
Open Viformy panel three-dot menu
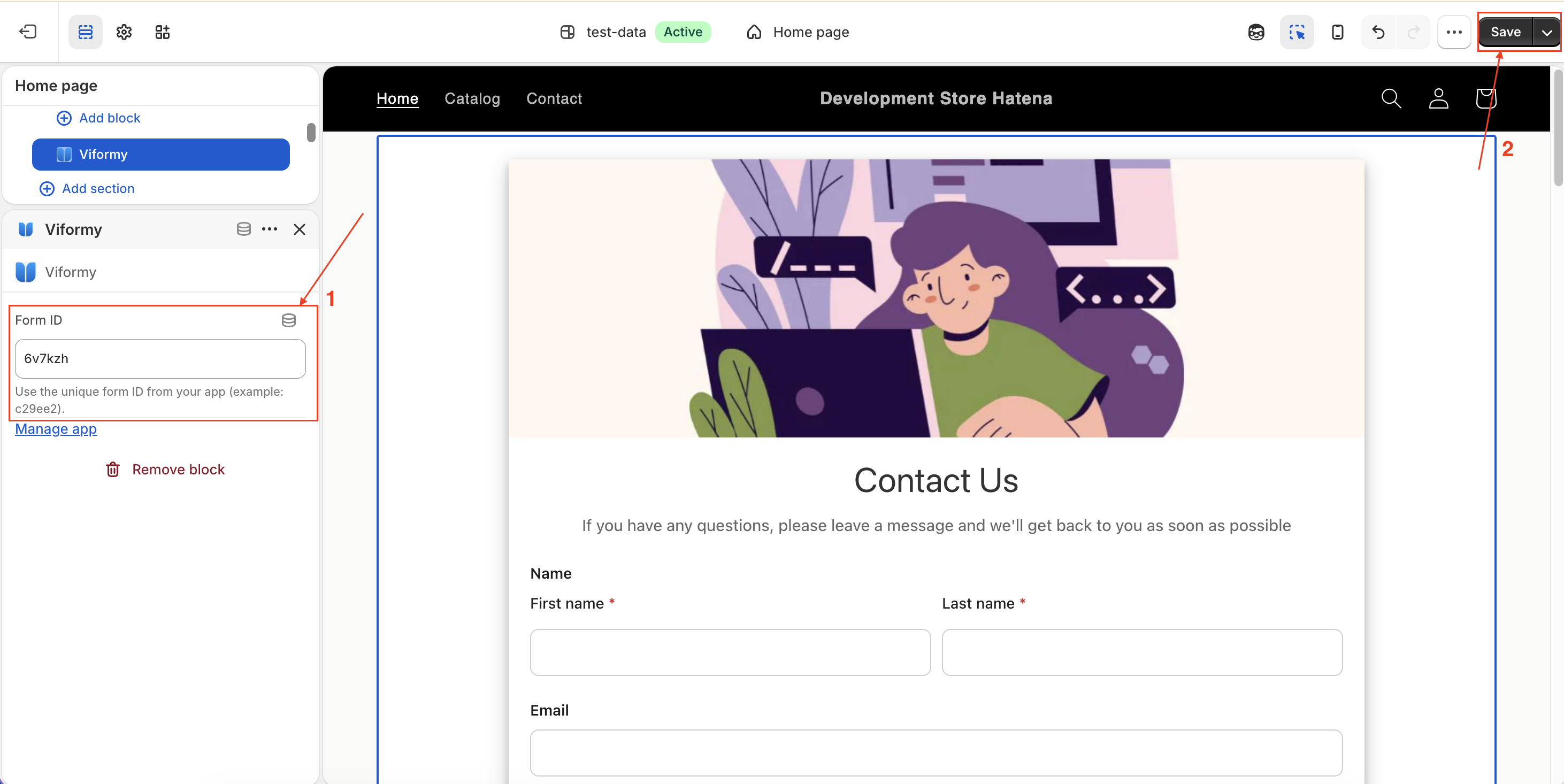pos(270,229)
